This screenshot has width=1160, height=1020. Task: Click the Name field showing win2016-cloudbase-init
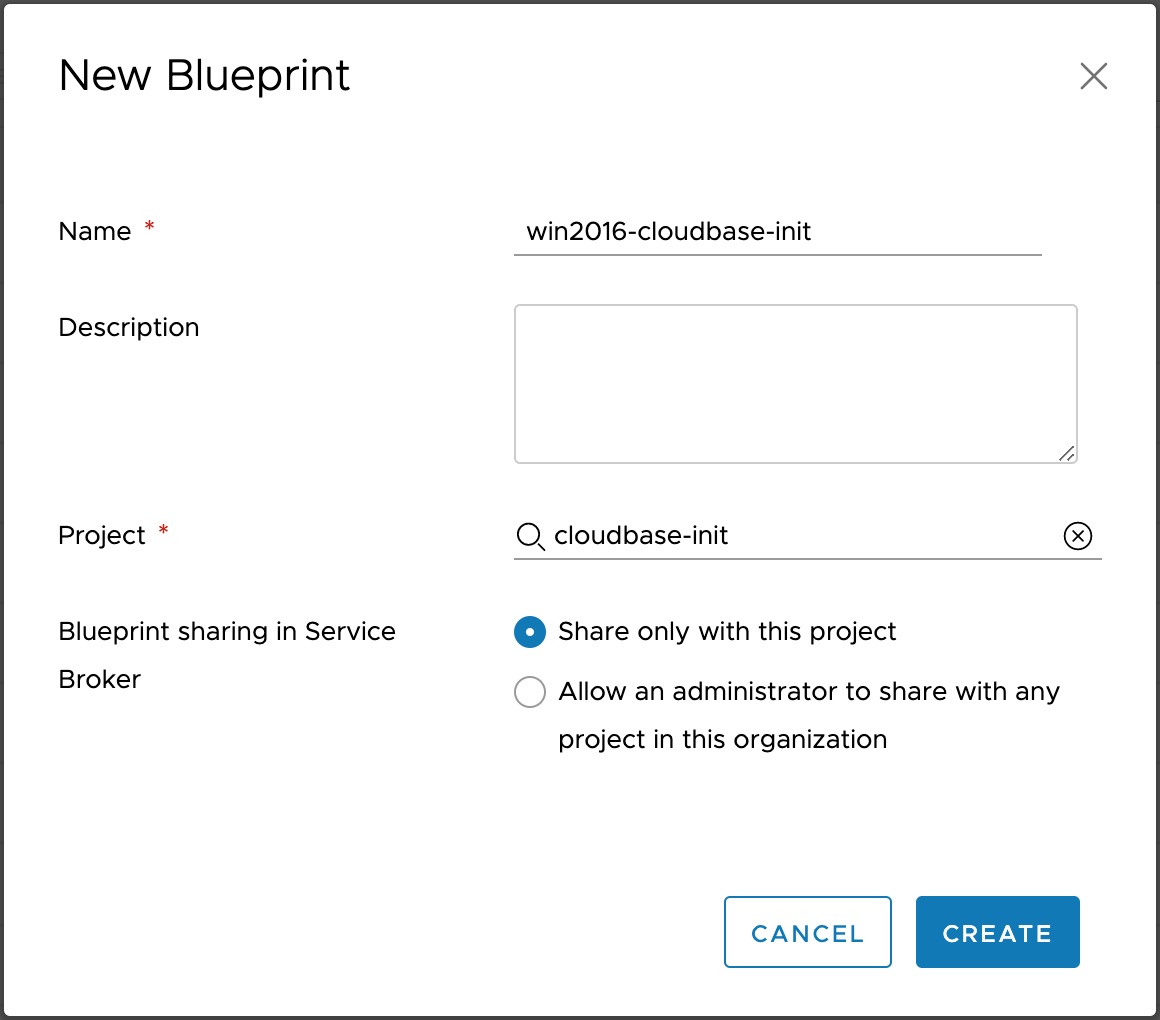(x=777, y=232)
